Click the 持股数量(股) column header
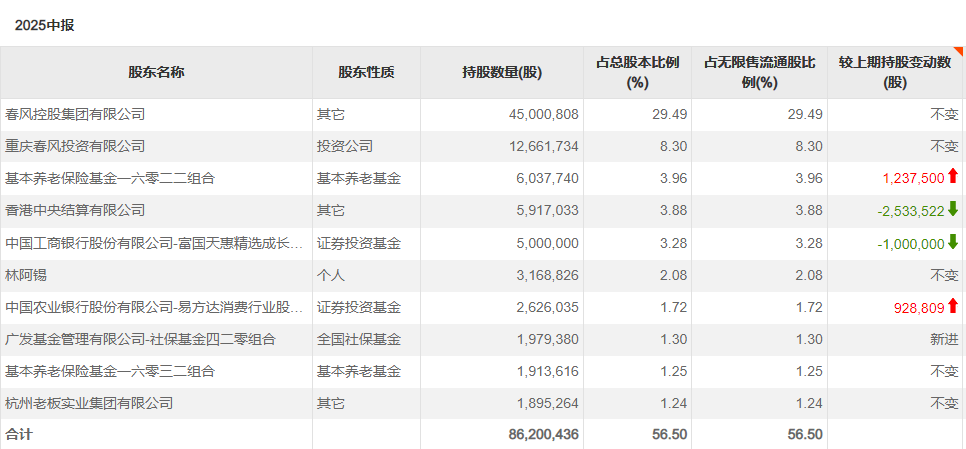 coord(502,72)
